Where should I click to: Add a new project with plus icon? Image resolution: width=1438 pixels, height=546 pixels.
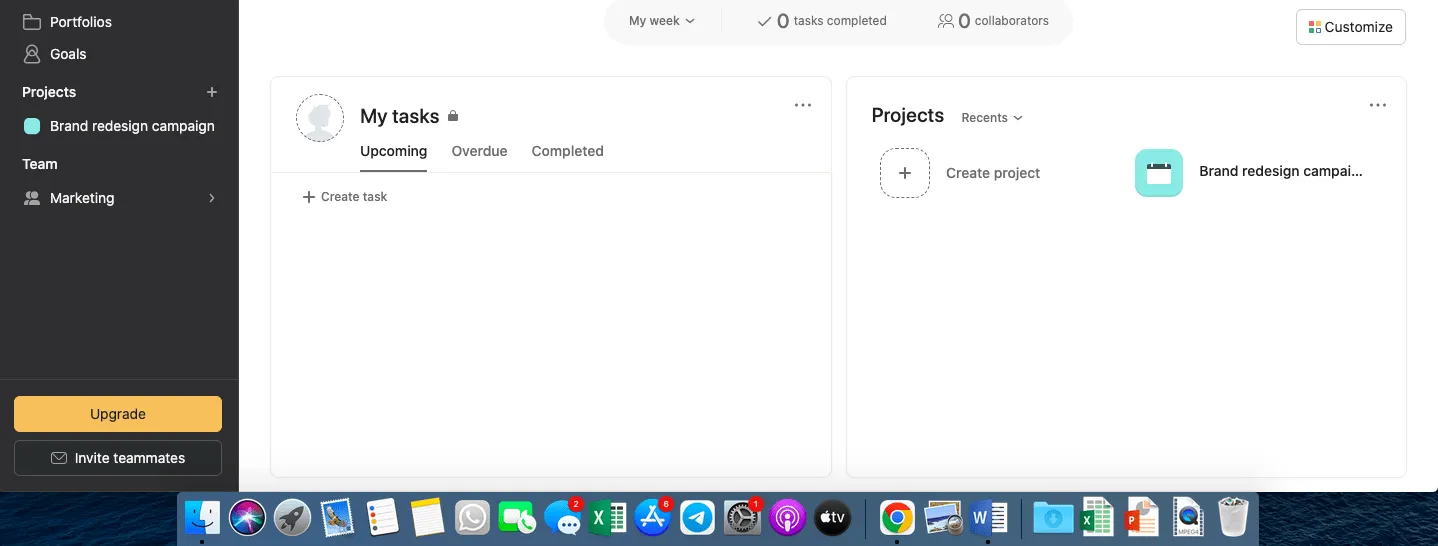[212, 92]
